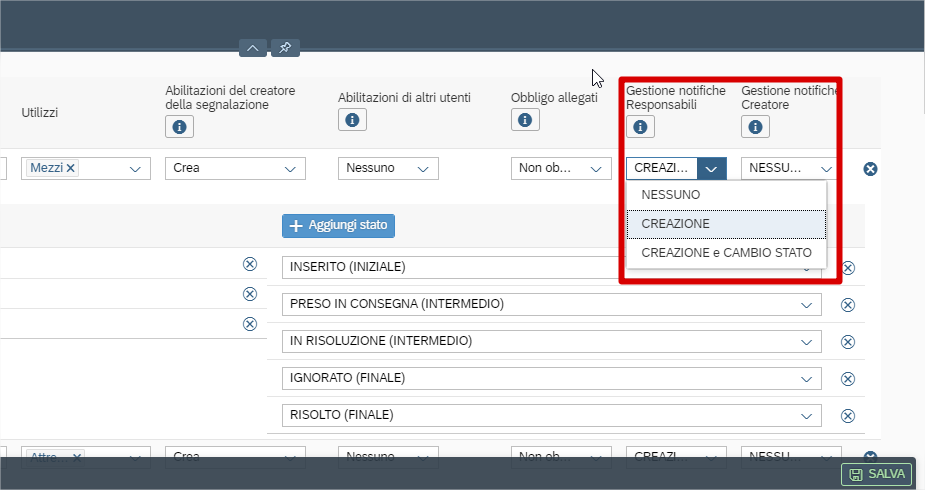This screenshot has height=490, width=925.
Task: Click the Obbligo allegati column label
Action: pyautogui.click(x=554, y=98)
